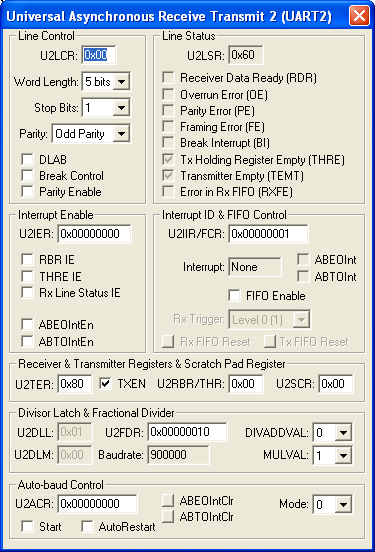Screen dimensions: 375x552
Task: Click the U2FDR register field
Action: tap(187, 432)
